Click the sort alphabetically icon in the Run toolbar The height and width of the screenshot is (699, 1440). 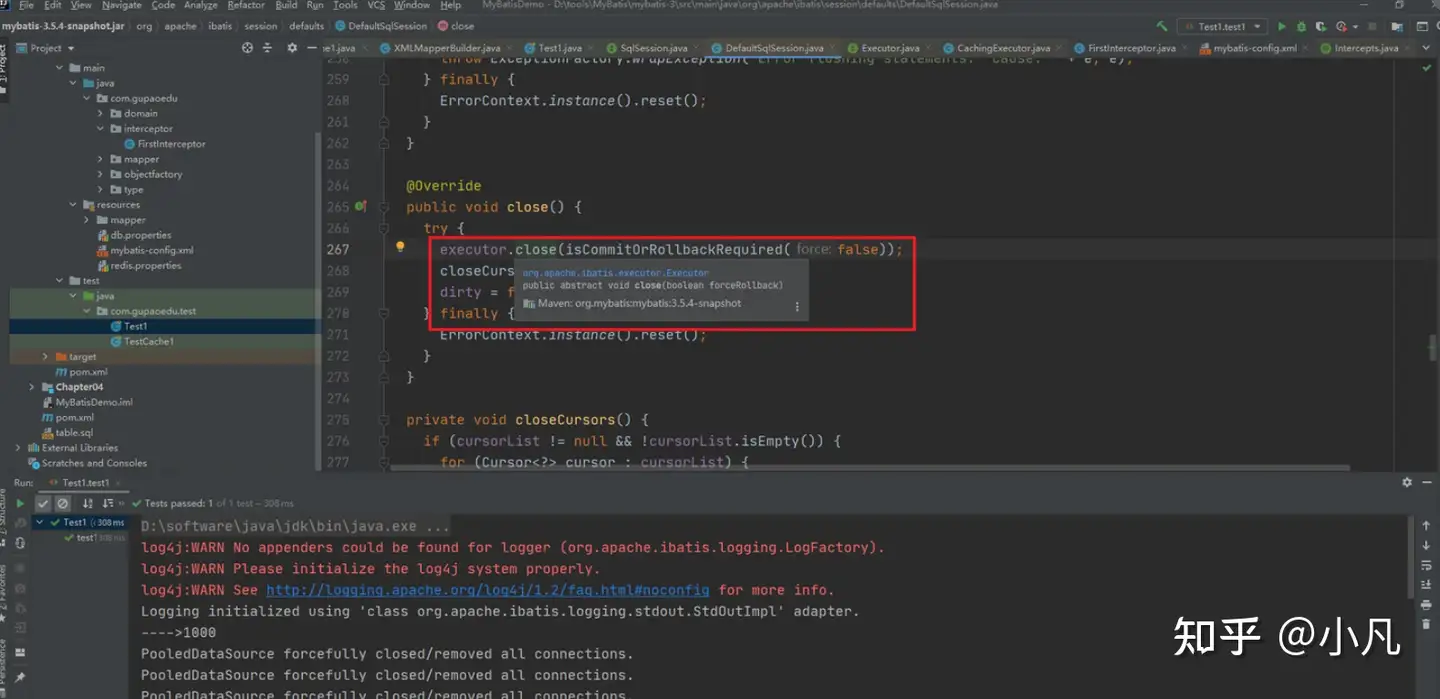87,504
